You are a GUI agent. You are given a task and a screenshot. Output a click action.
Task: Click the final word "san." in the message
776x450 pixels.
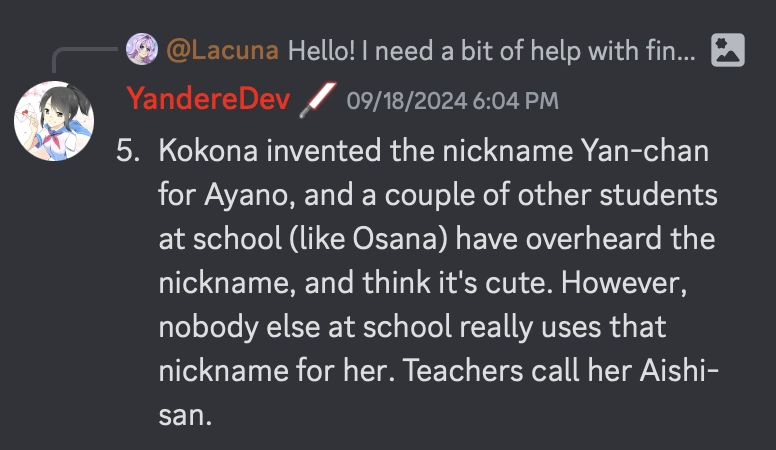185,411
